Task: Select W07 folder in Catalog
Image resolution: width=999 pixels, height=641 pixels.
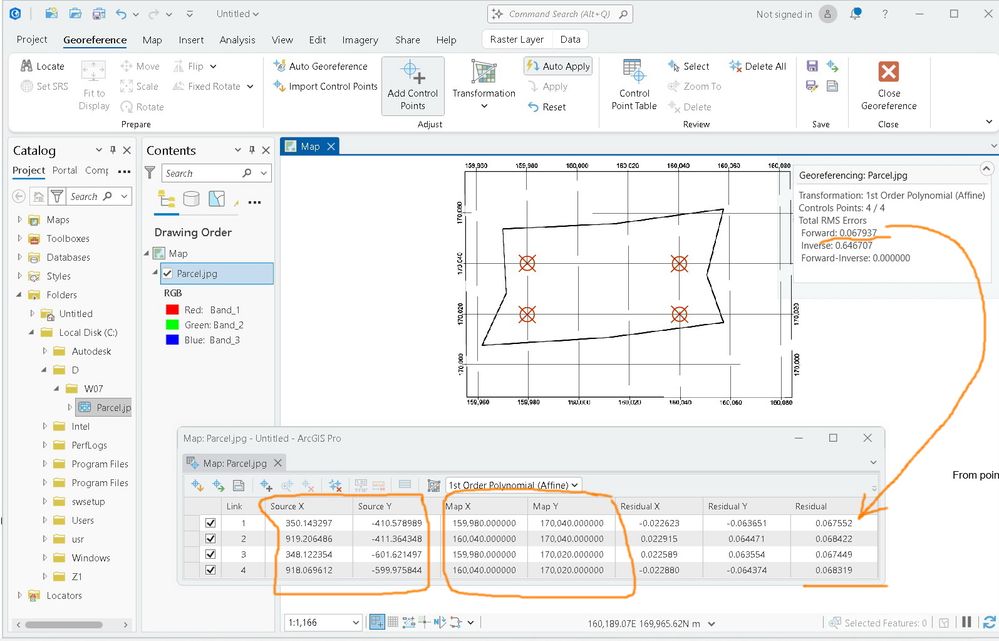Action: coord(93,389)
